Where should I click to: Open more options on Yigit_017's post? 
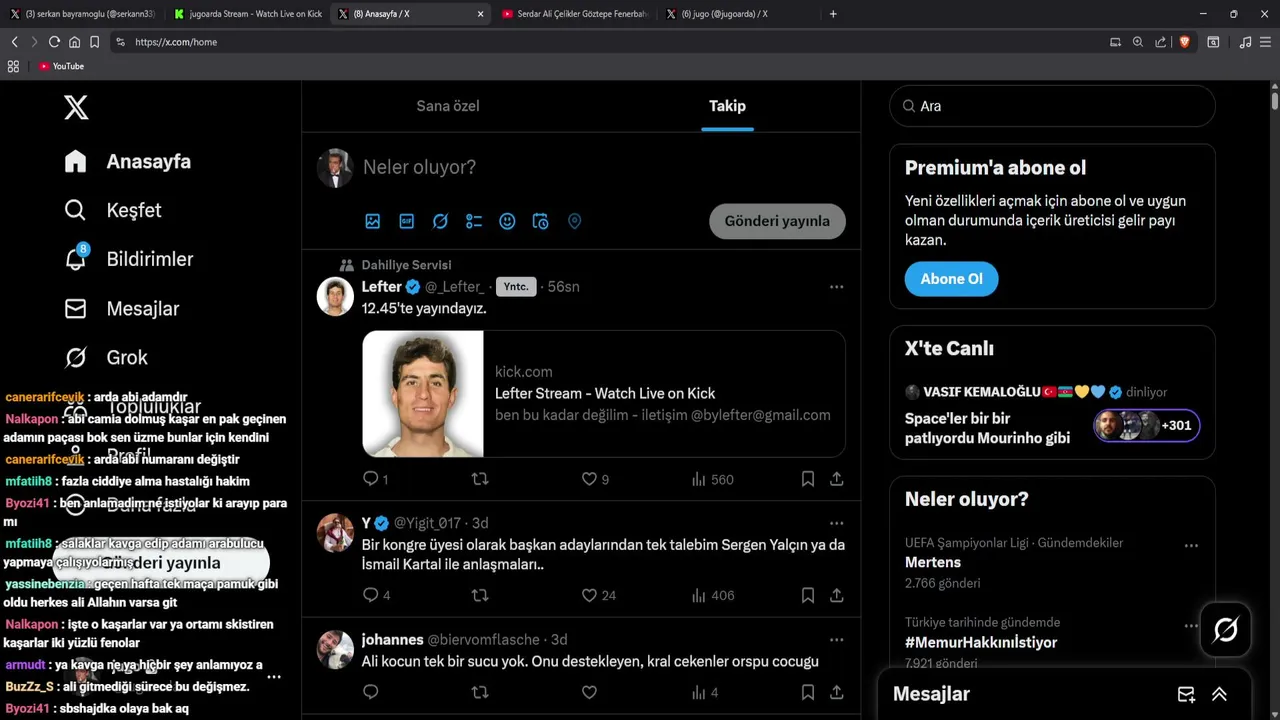(836, 523)
